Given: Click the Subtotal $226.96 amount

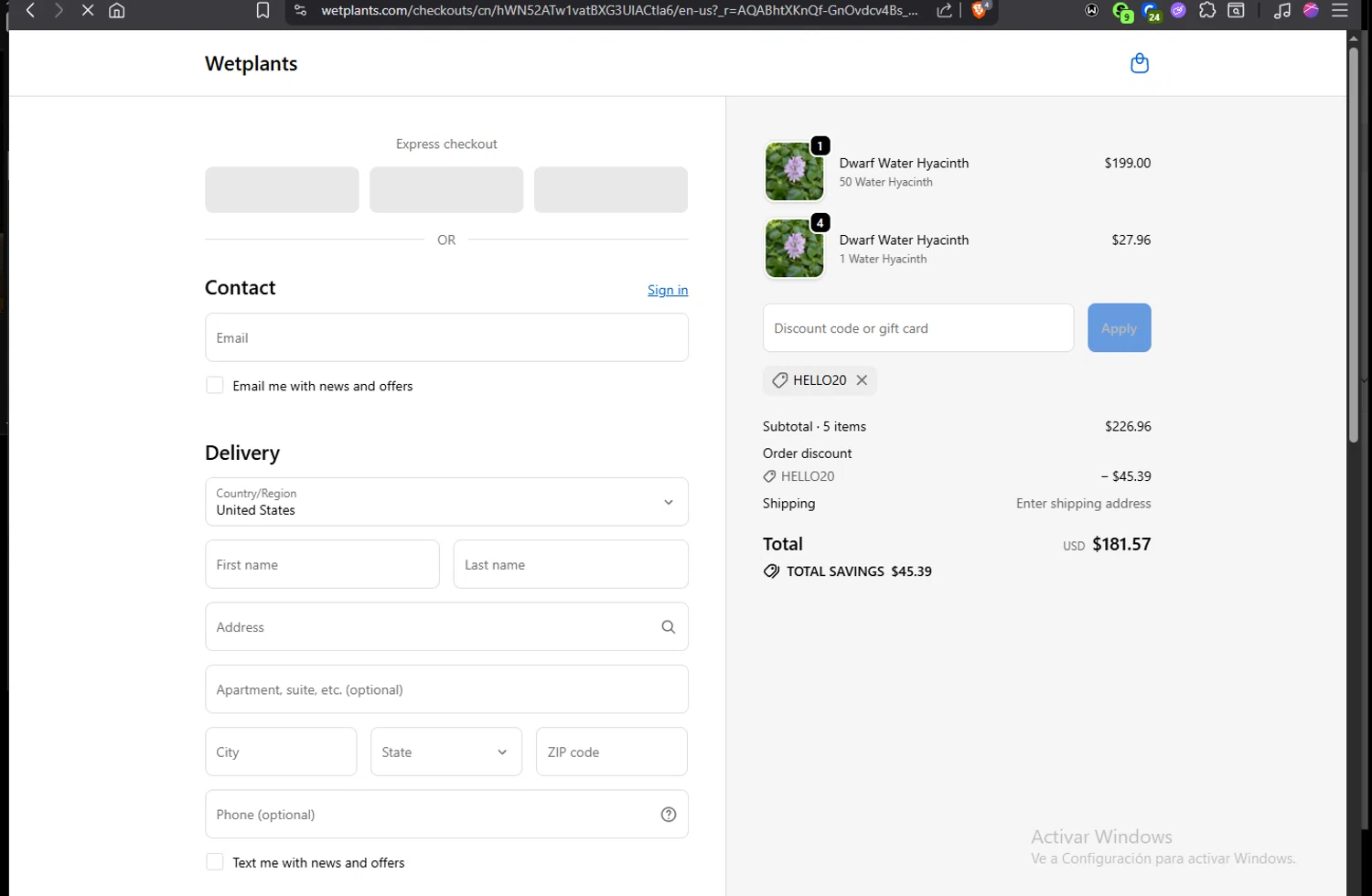Looking at the screenshot, I should pyautogui.click(x=1128, y=426).
